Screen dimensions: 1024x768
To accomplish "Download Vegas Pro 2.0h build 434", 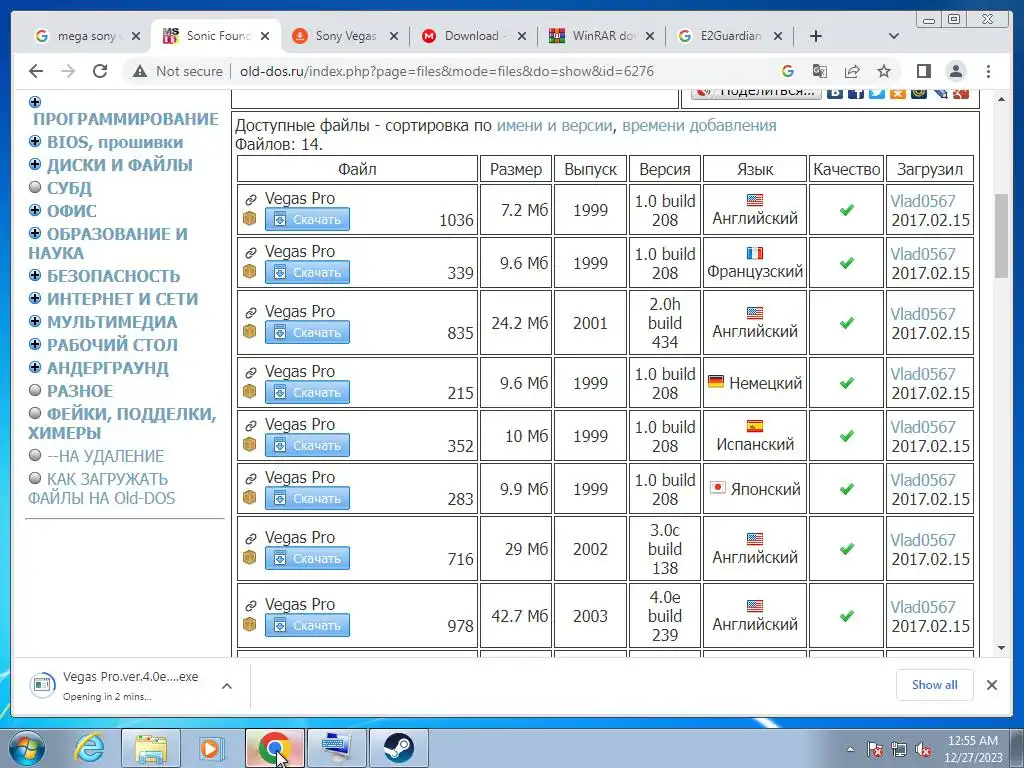I will click(307, 332).
